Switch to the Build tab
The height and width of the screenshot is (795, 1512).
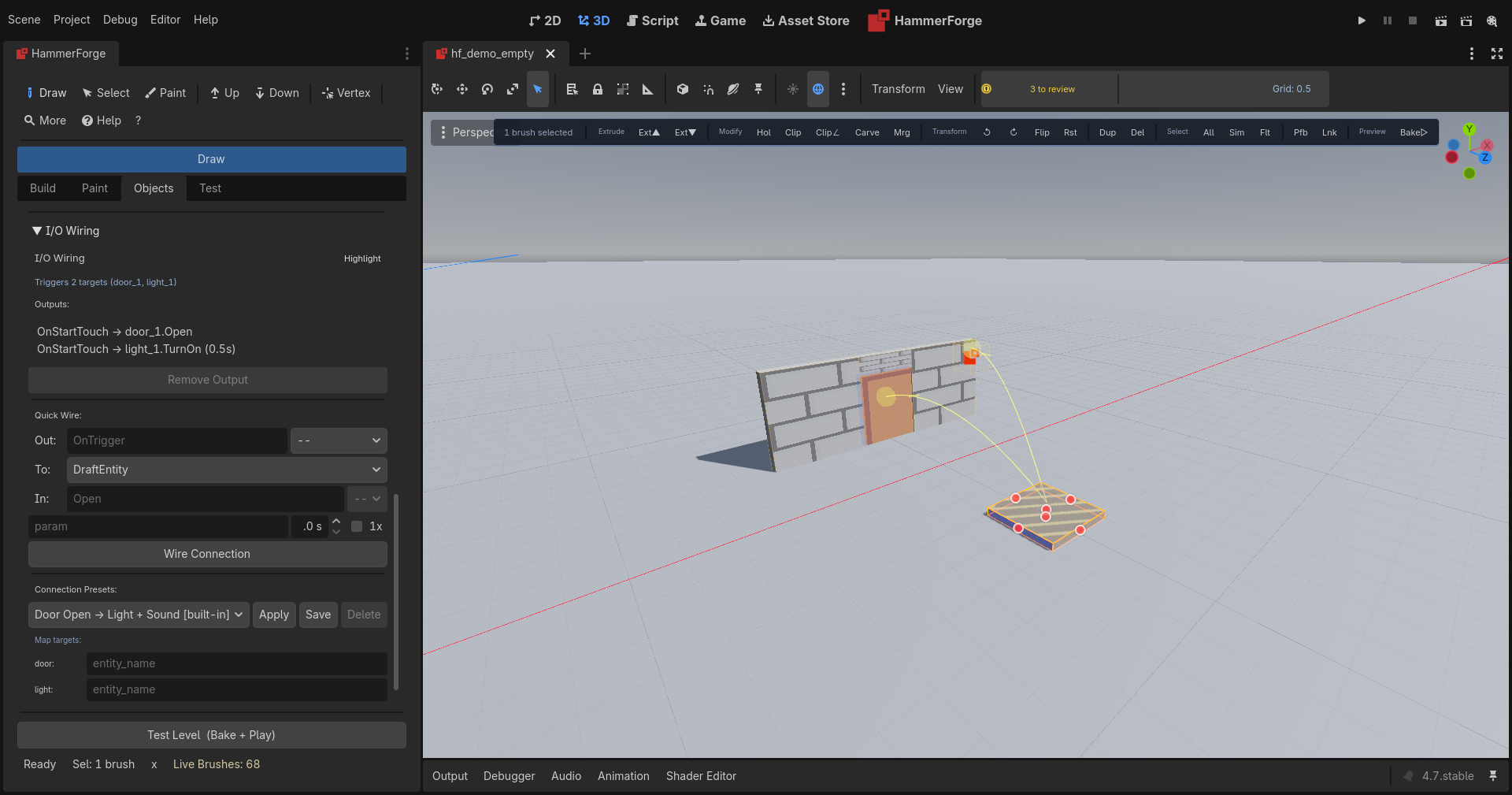click(x=43, y=188)
